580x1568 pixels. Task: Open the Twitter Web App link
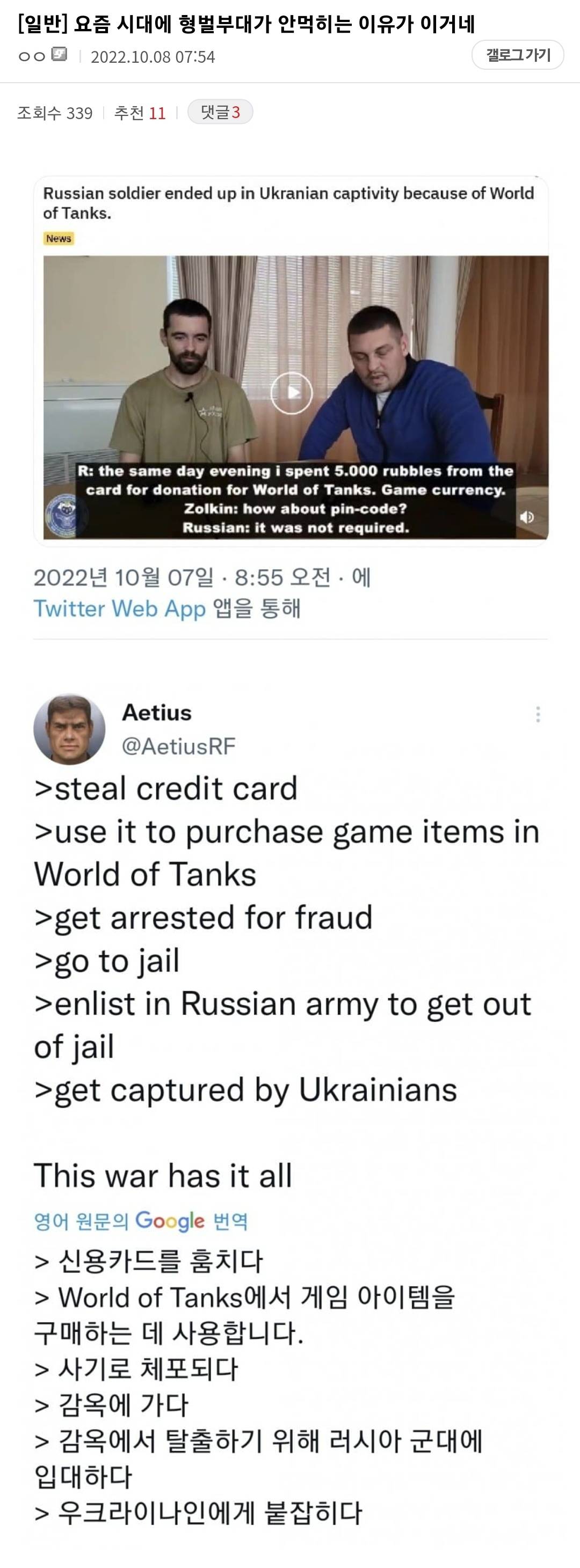point(119,608)
